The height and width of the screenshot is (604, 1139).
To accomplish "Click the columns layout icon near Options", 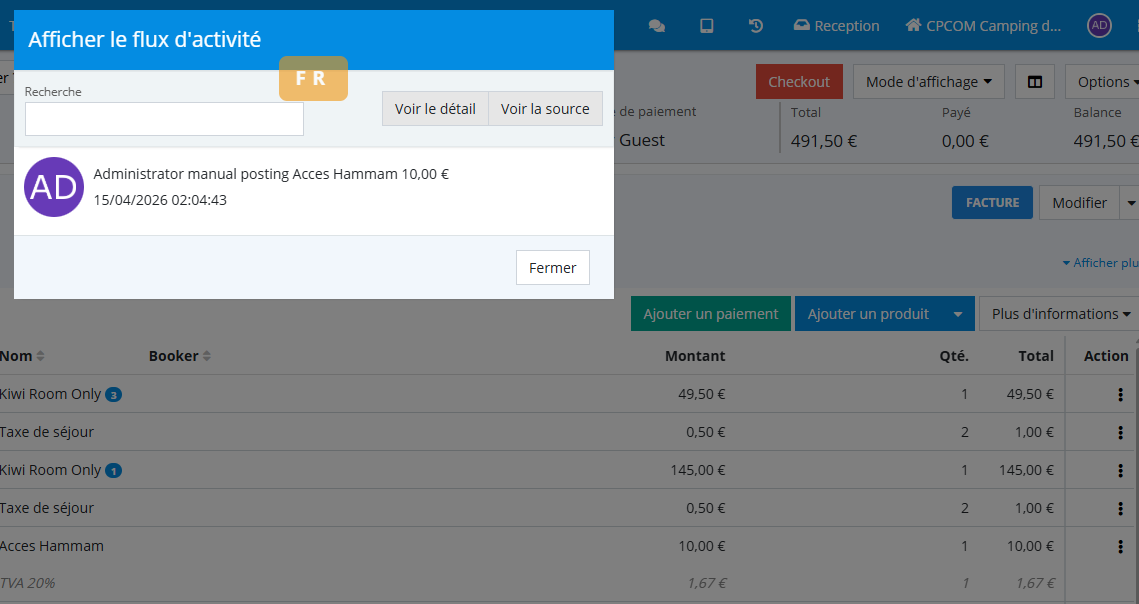I will (1035, 82).
